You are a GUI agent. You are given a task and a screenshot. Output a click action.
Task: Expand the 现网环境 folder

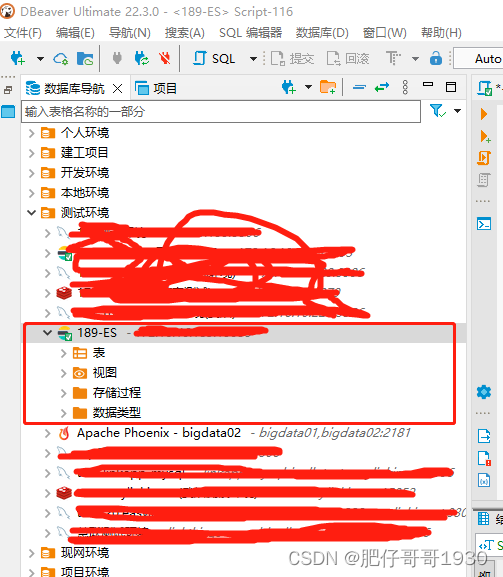click(x=32, y=553)
